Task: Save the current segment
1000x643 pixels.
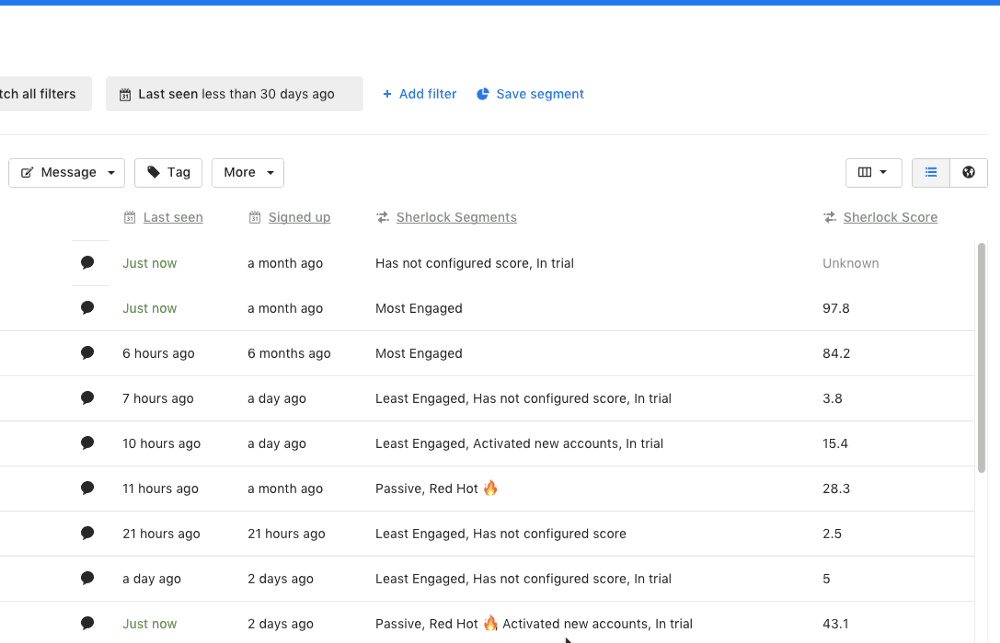Action: pyautogui.click(x=530, y=93)
